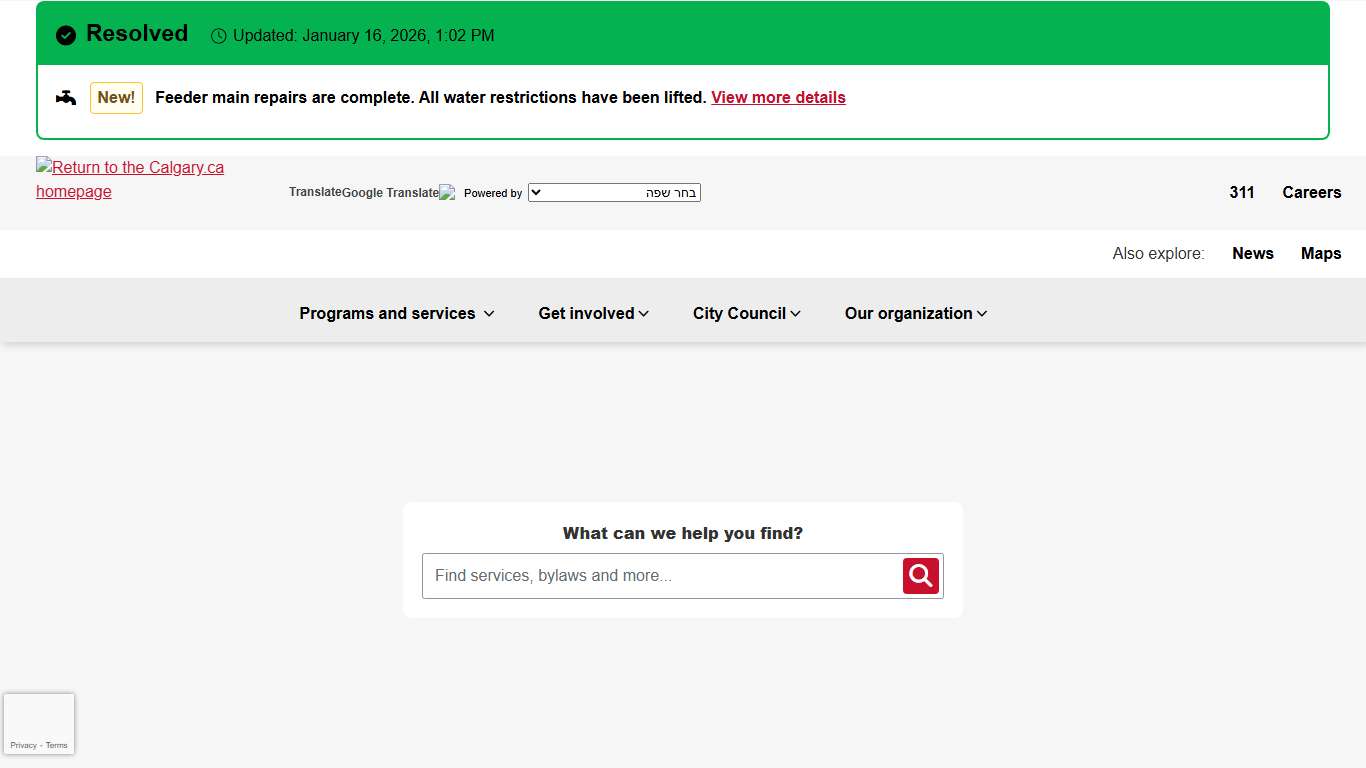Open the View more details link
Screen dimensions: 1366x768
(x=778, y=97)
